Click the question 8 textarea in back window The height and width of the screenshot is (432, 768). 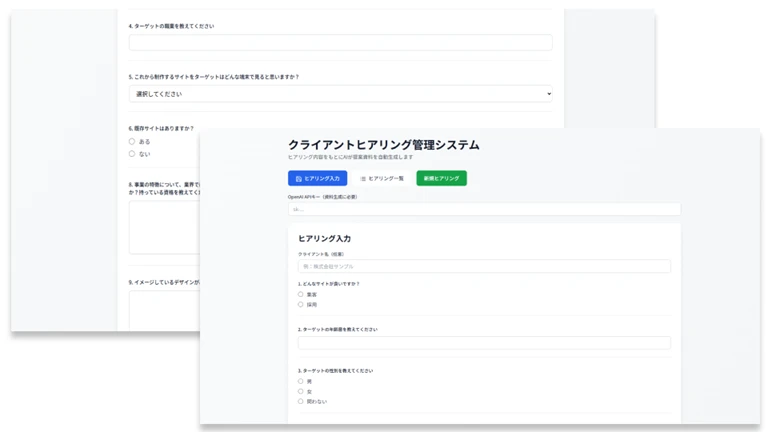click(164, 227)
